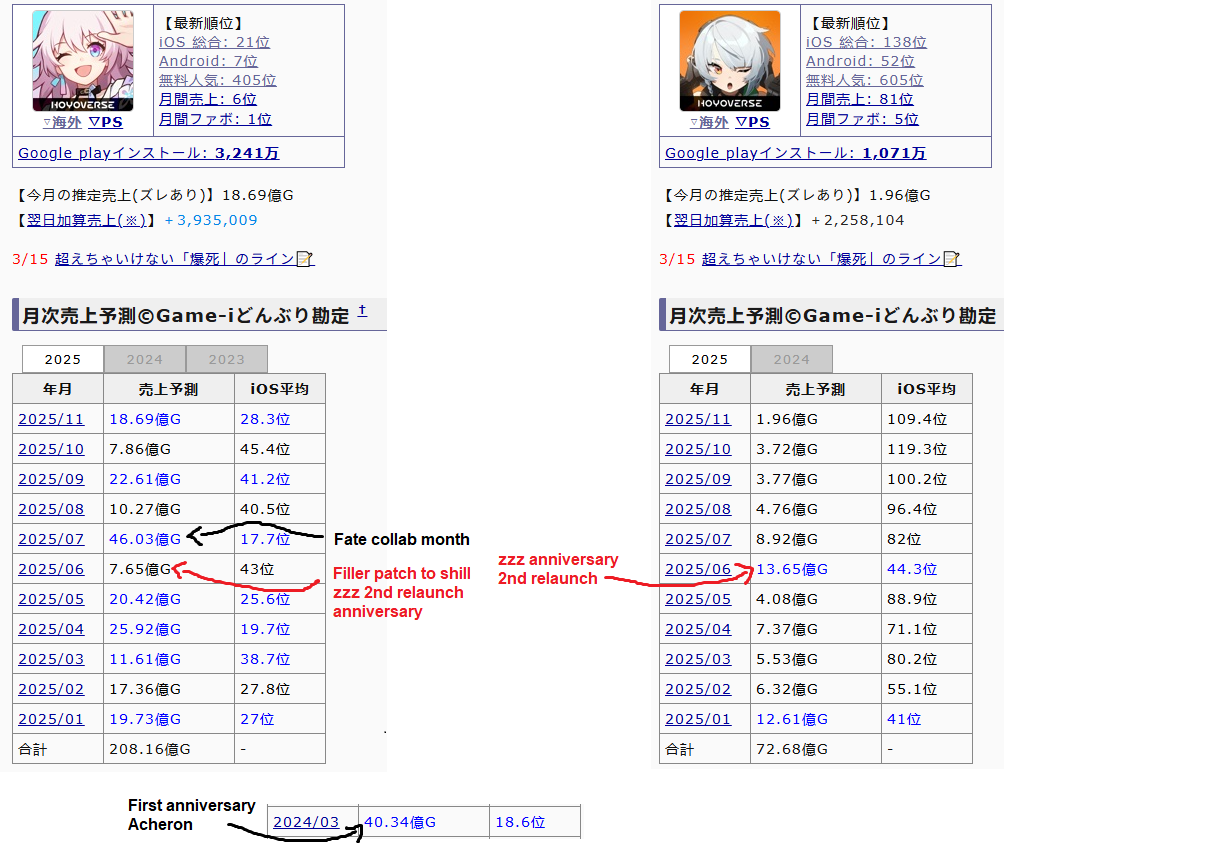The image size is (1209, 851).
Task: Click the 40.34億G sales value
Action: [x=400, y=822]
